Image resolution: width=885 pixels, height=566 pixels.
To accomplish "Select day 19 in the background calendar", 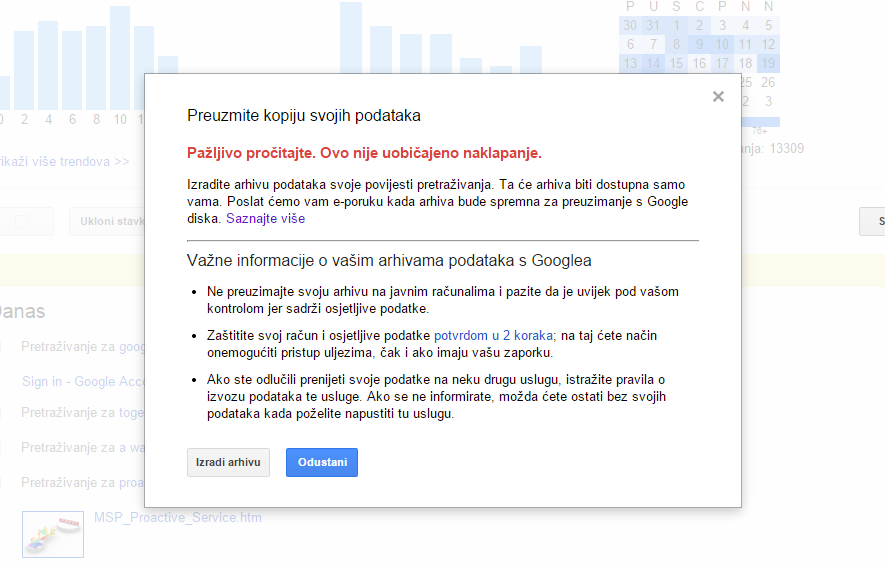I will [x=768, y=63].
